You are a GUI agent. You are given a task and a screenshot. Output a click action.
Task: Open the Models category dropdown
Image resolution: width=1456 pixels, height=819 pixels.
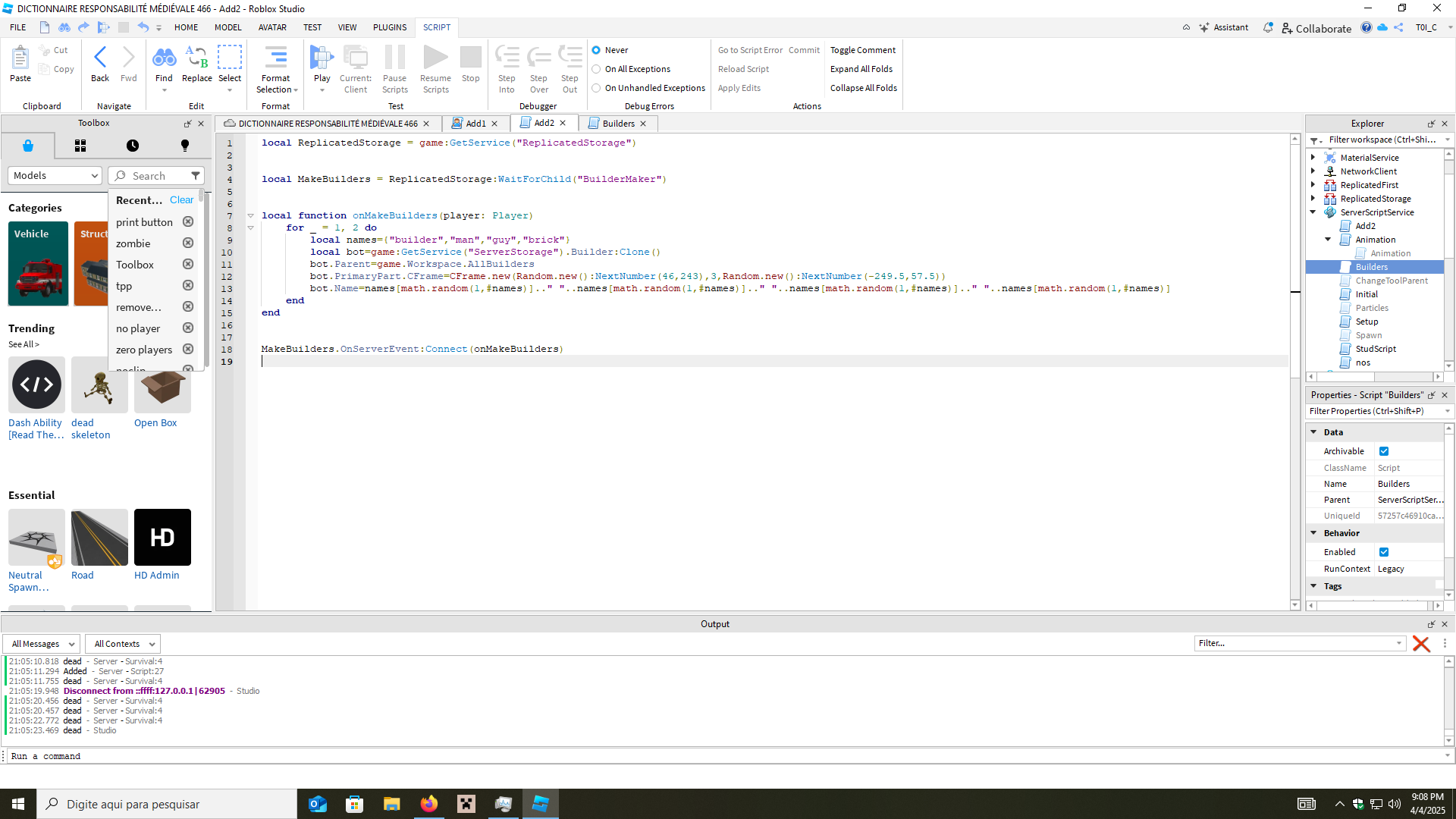point(55,175)
